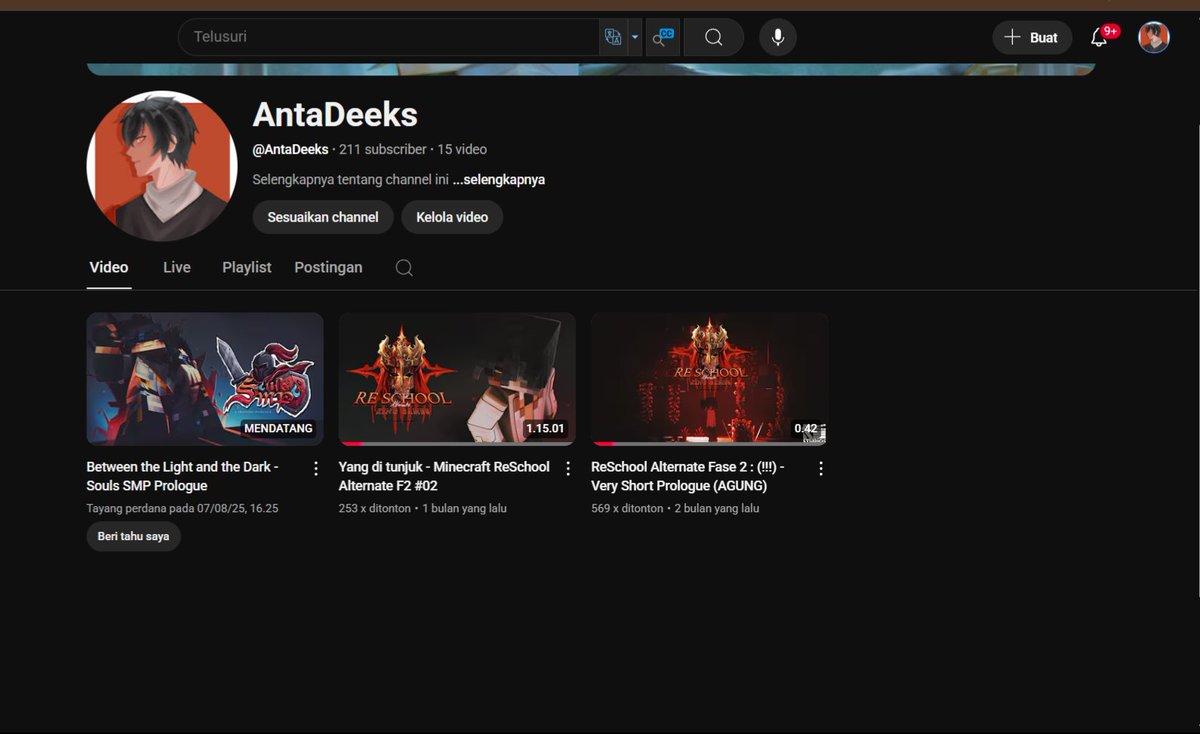This screenshot has height=734, width=1200.
Task: Click the 211 subscriber text
Action: click(383, 149)
